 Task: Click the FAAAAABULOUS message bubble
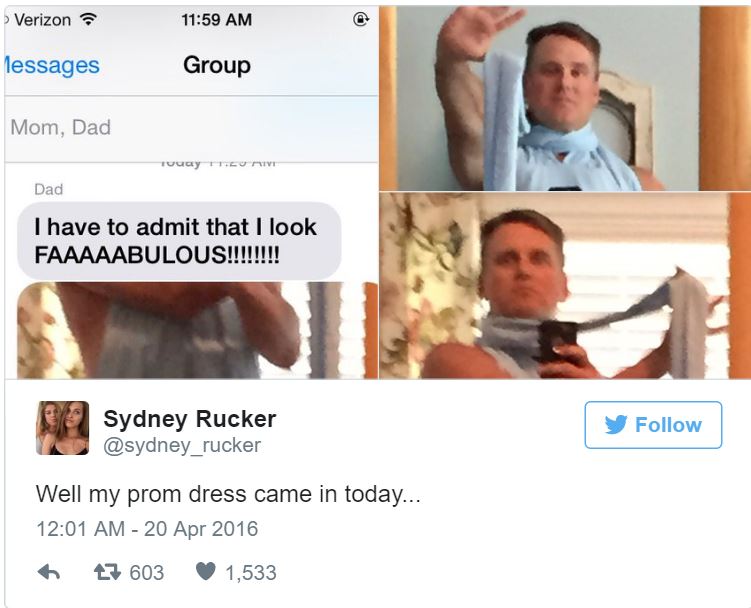click(180, 241)
